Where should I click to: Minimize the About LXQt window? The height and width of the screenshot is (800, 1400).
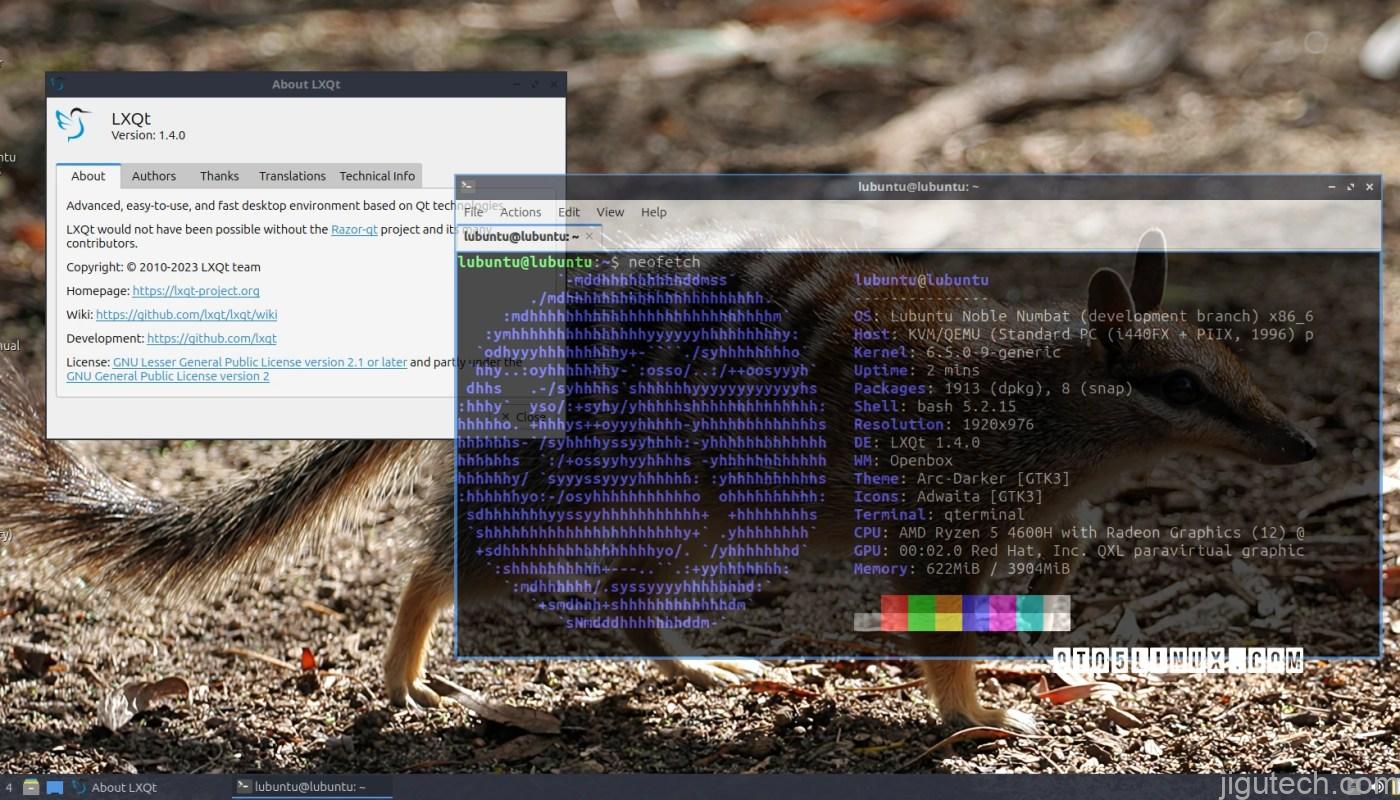516,85
